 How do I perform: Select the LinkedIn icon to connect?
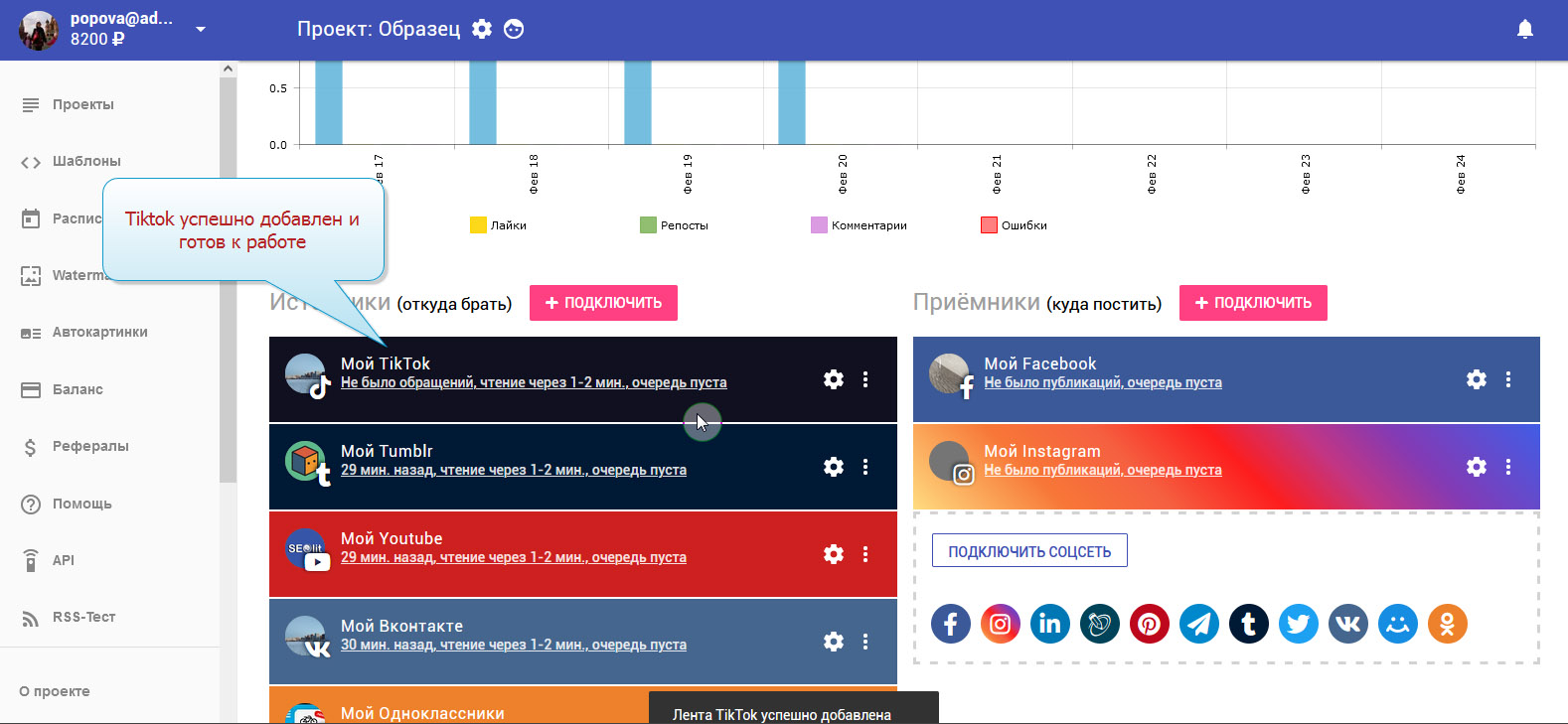(1049, 624)
